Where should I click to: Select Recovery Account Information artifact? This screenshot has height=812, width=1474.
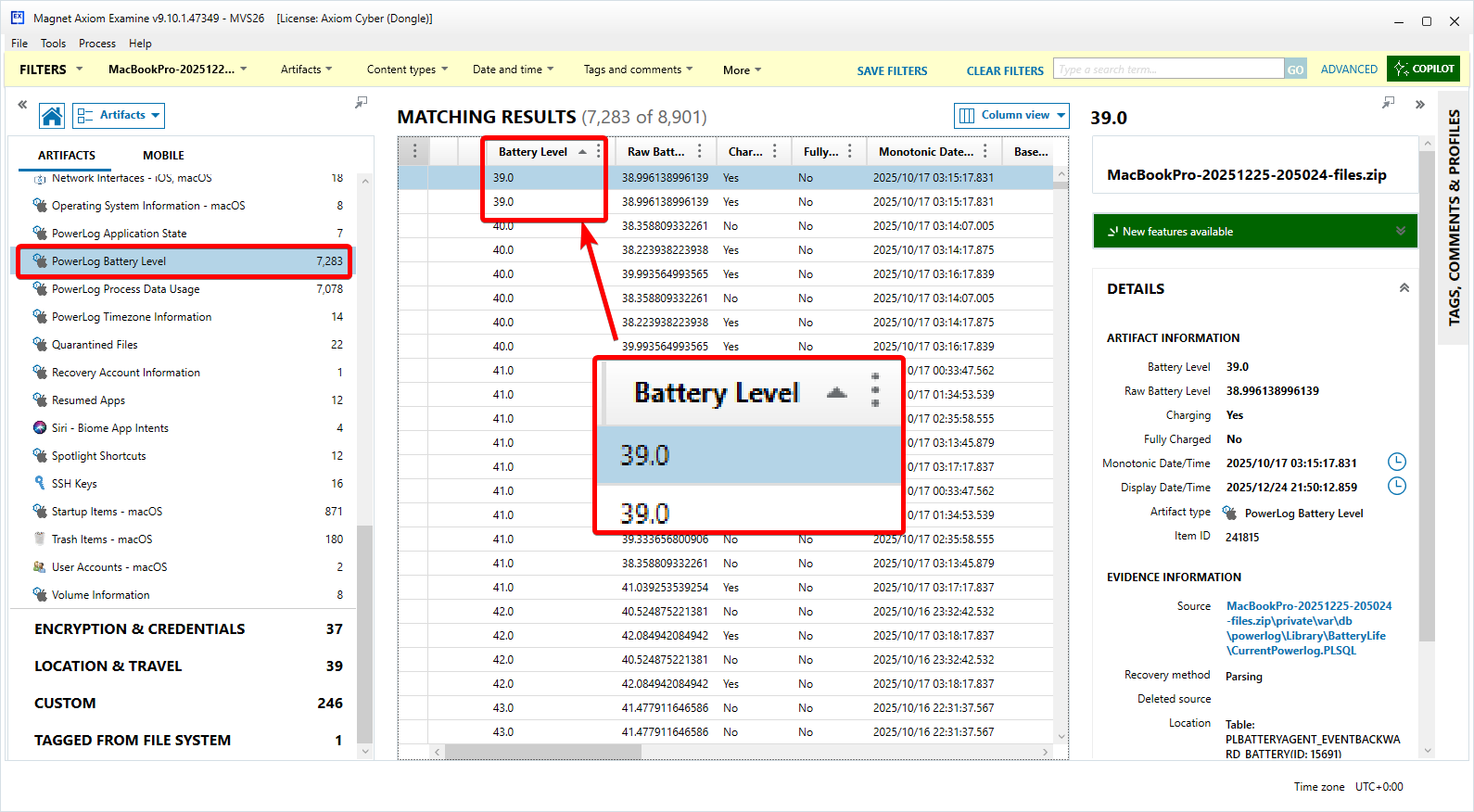click(x=188, y=373)
